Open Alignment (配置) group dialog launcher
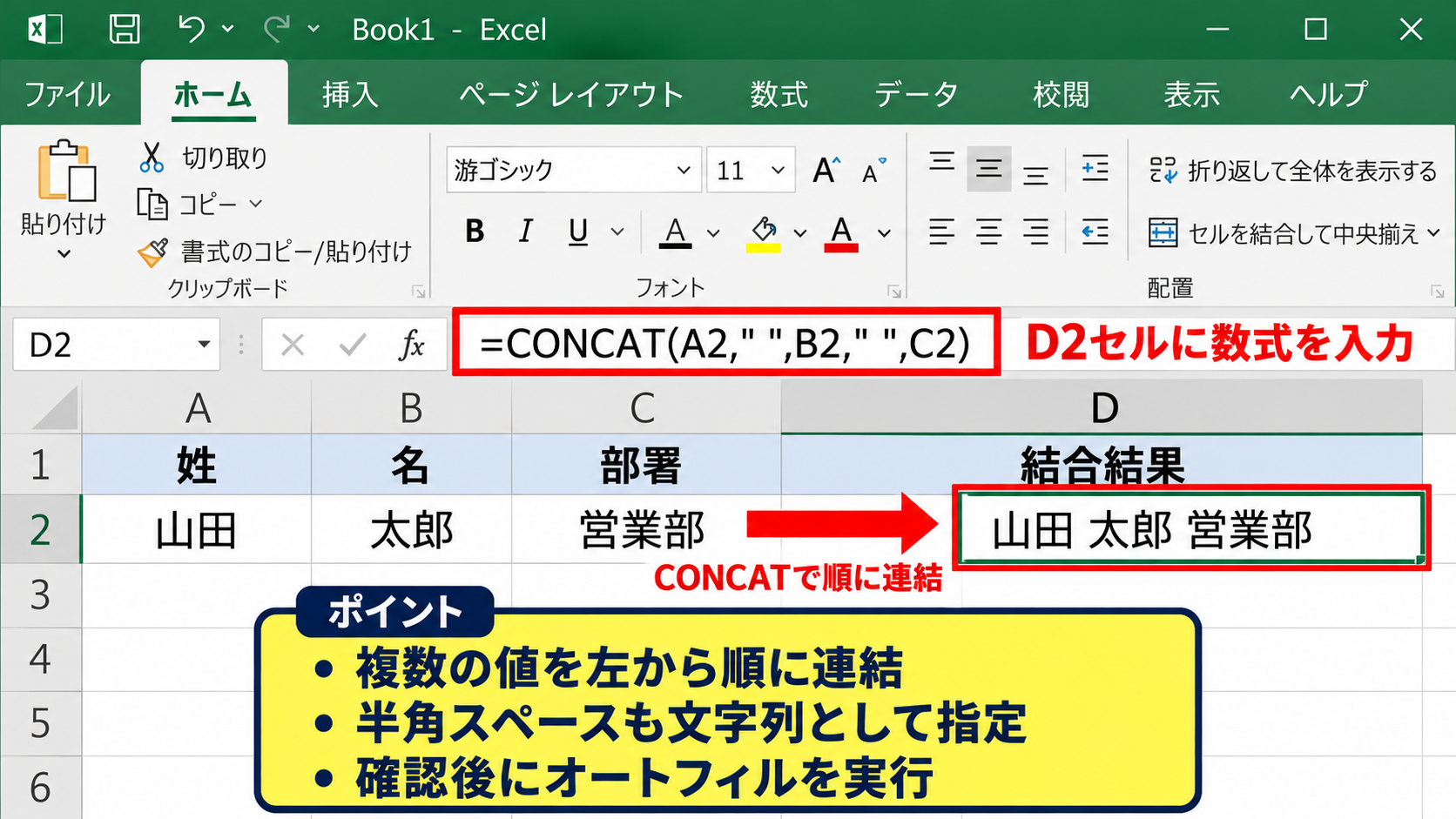Screen dimensions: 1456x819 1437,292
